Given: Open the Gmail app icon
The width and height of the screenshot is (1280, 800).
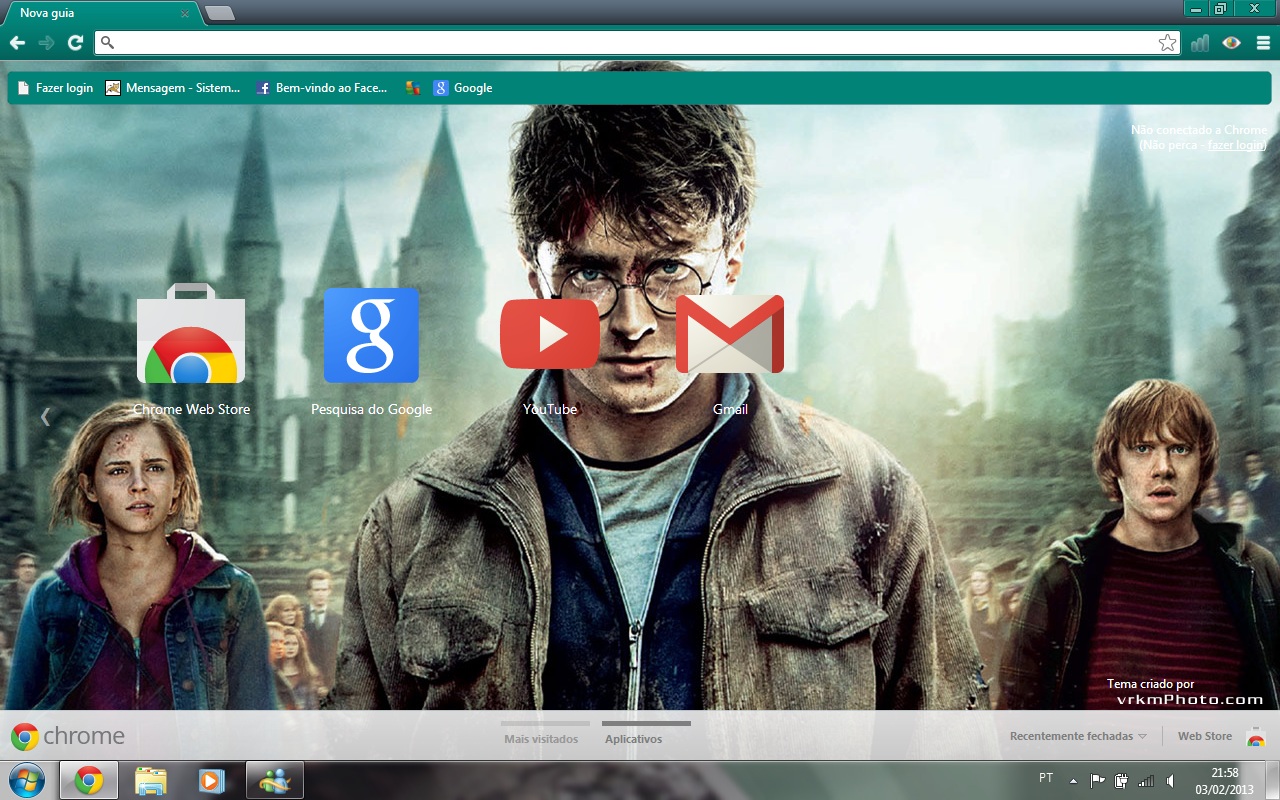Looking at the screenshot, I should [x=730, y=334].
